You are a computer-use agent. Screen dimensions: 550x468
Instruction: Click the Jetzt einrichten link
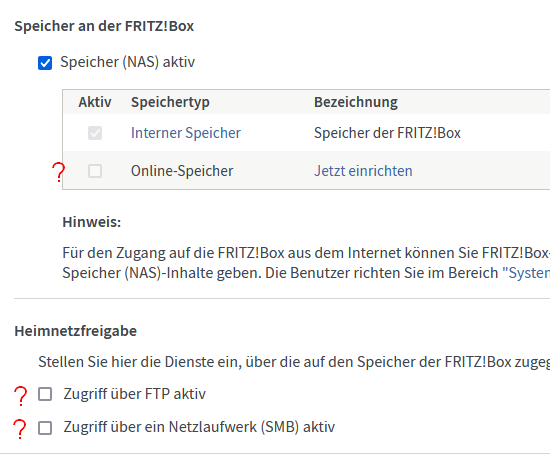coord(363,171)
